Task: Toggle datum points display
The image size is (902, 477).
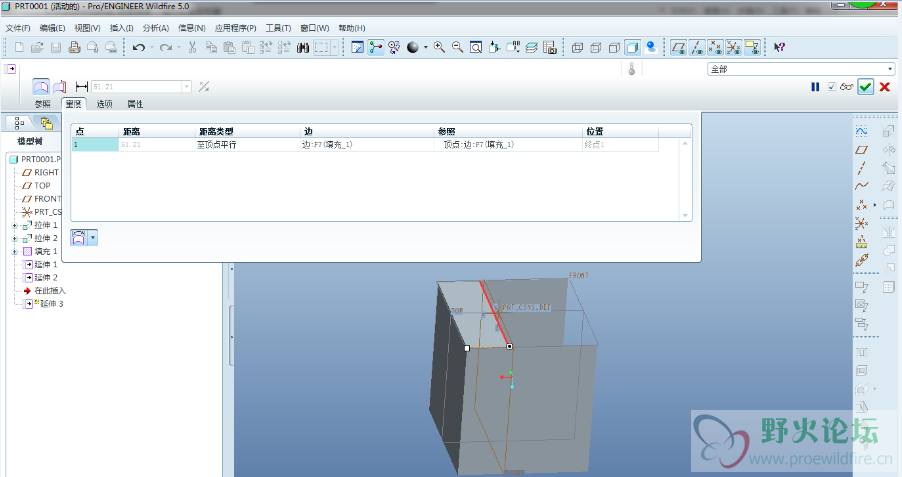Action: pos(715,48)
